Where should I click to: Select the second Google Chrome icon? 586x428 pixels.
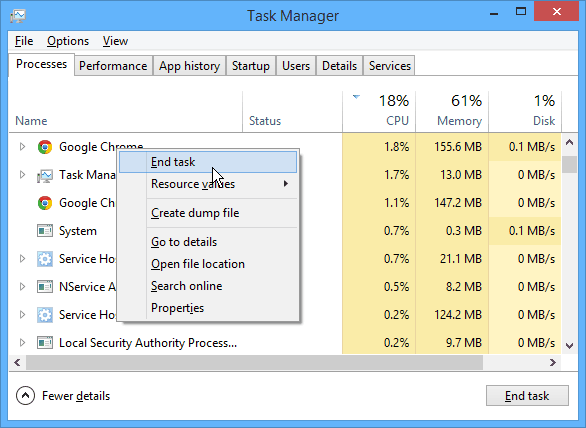coord(45,203)
